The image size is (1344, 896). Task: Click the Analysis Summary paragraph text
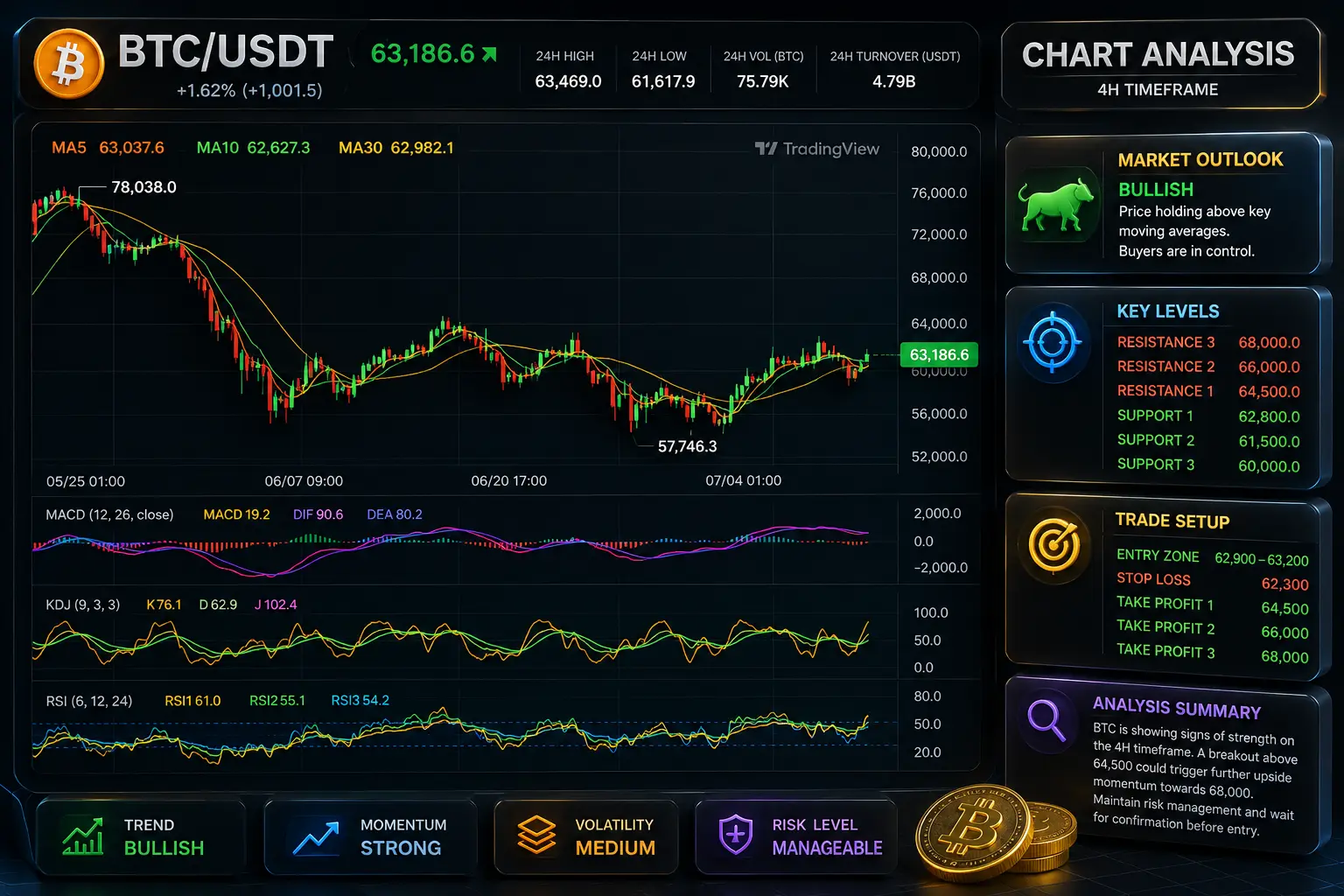tap(1193, 780)
